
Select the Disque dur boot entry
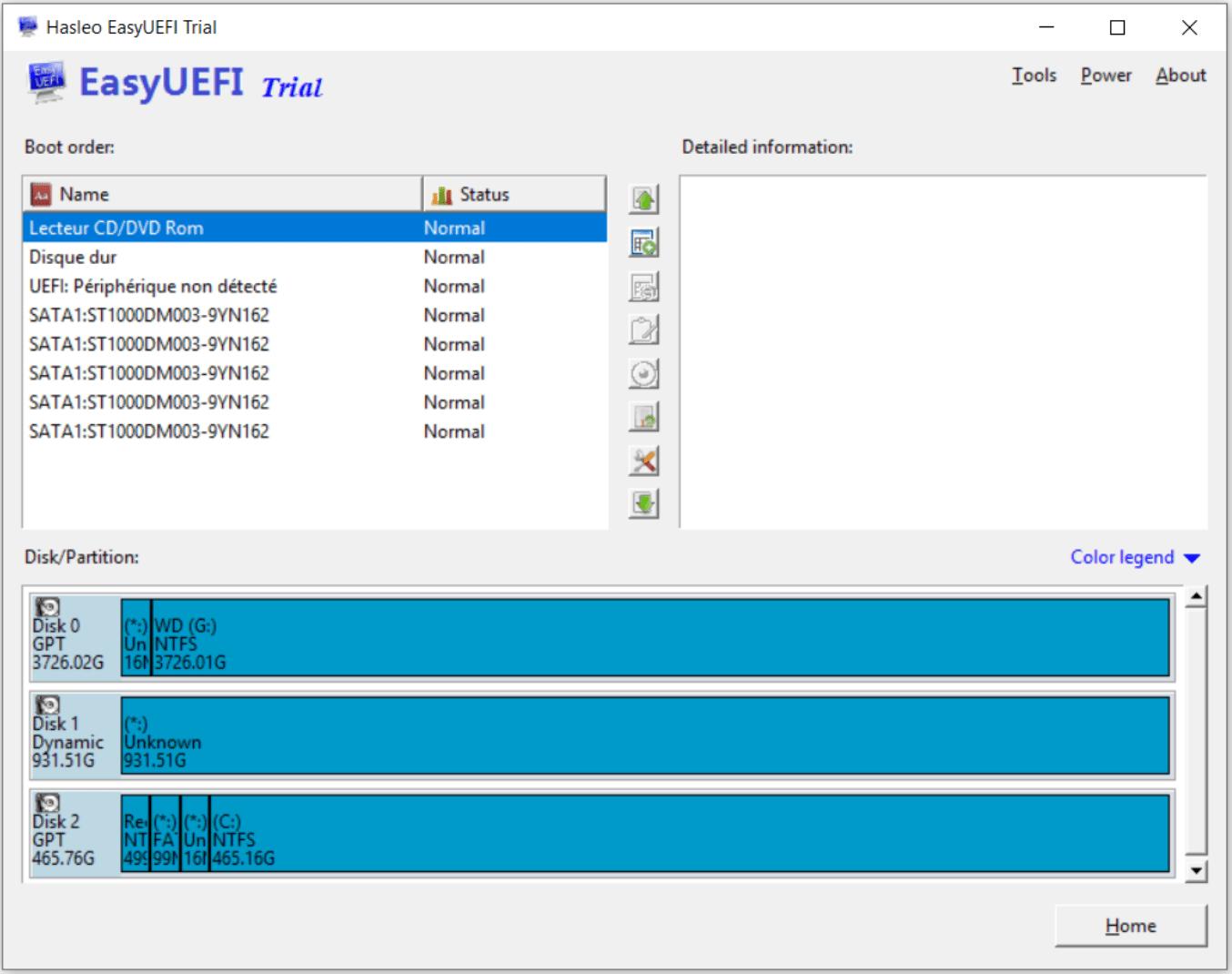click(315, 257)
